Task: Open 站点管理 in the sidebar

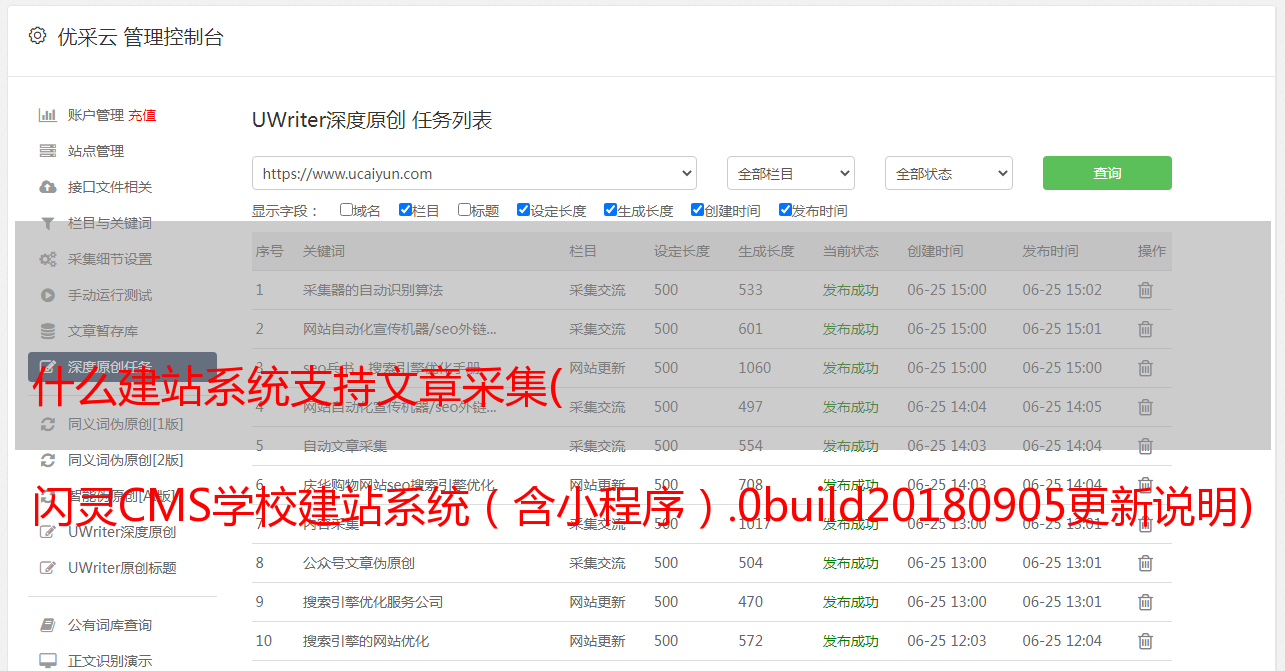Action: click(96, 151)
